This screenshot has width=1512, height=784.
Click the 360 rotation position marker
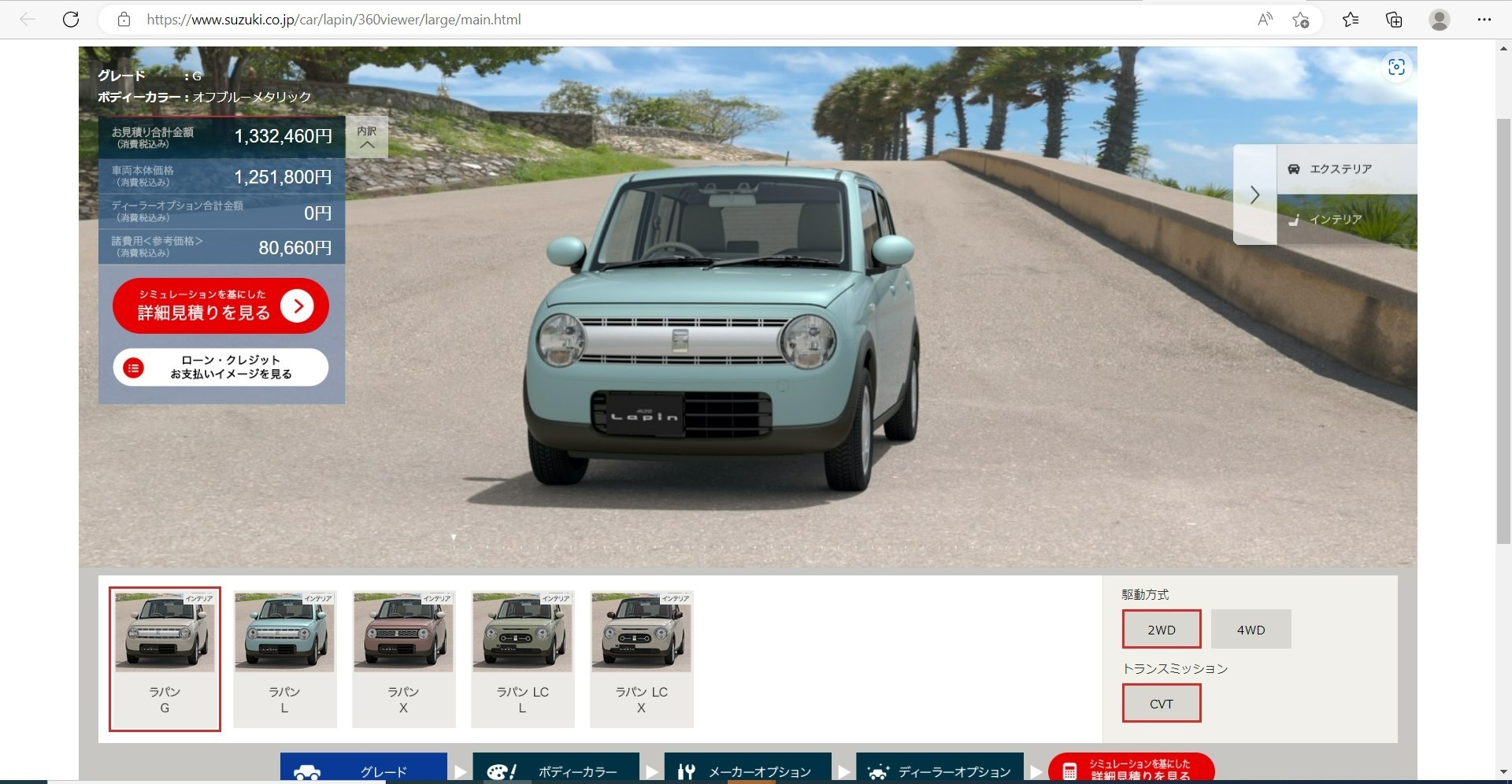[x=454, y=537]
